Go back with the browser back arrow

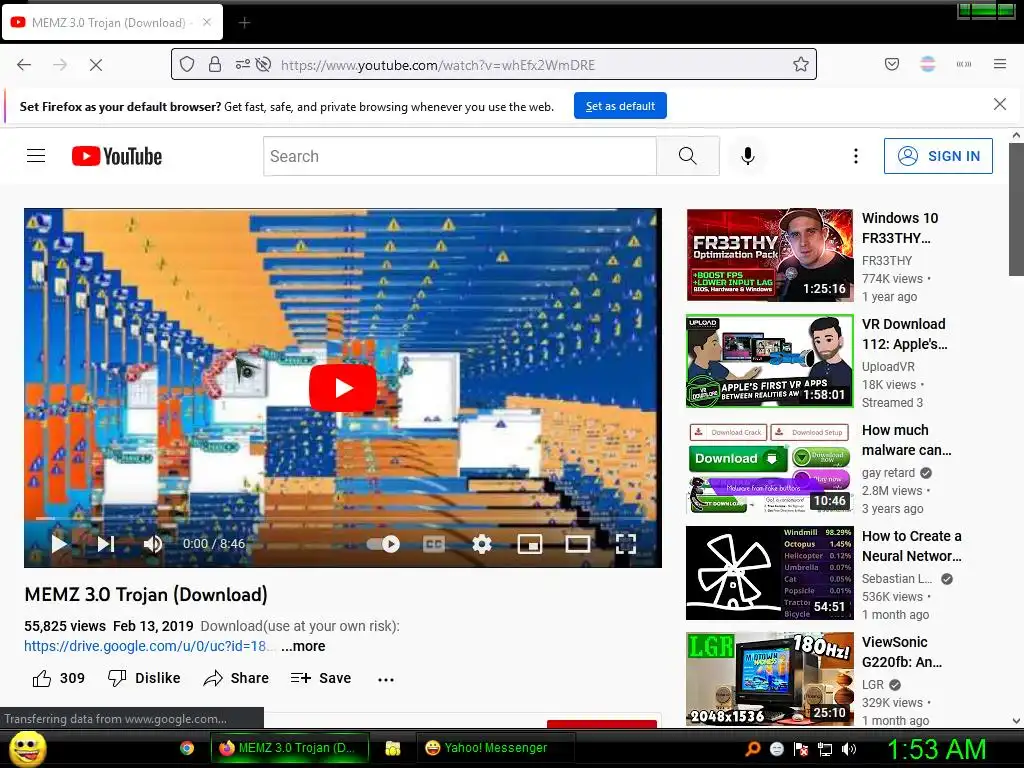tap(24, 65)
